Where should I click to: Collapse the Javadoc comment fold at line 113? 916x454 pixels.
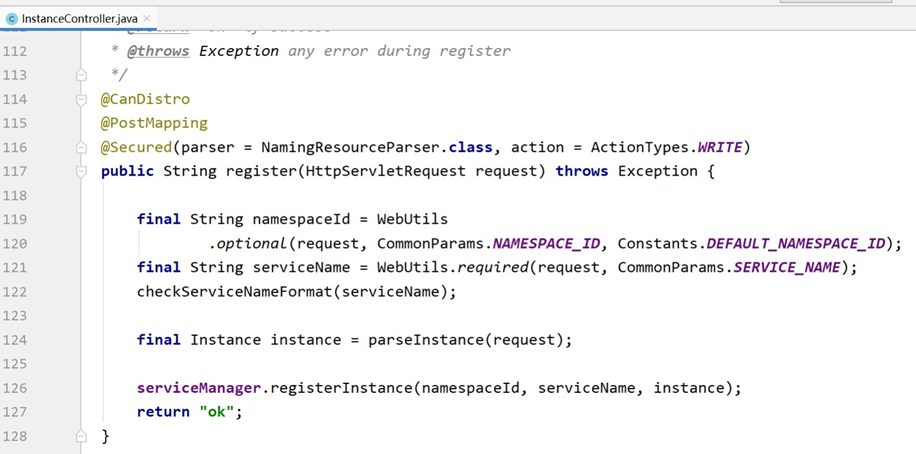[81, 75]
